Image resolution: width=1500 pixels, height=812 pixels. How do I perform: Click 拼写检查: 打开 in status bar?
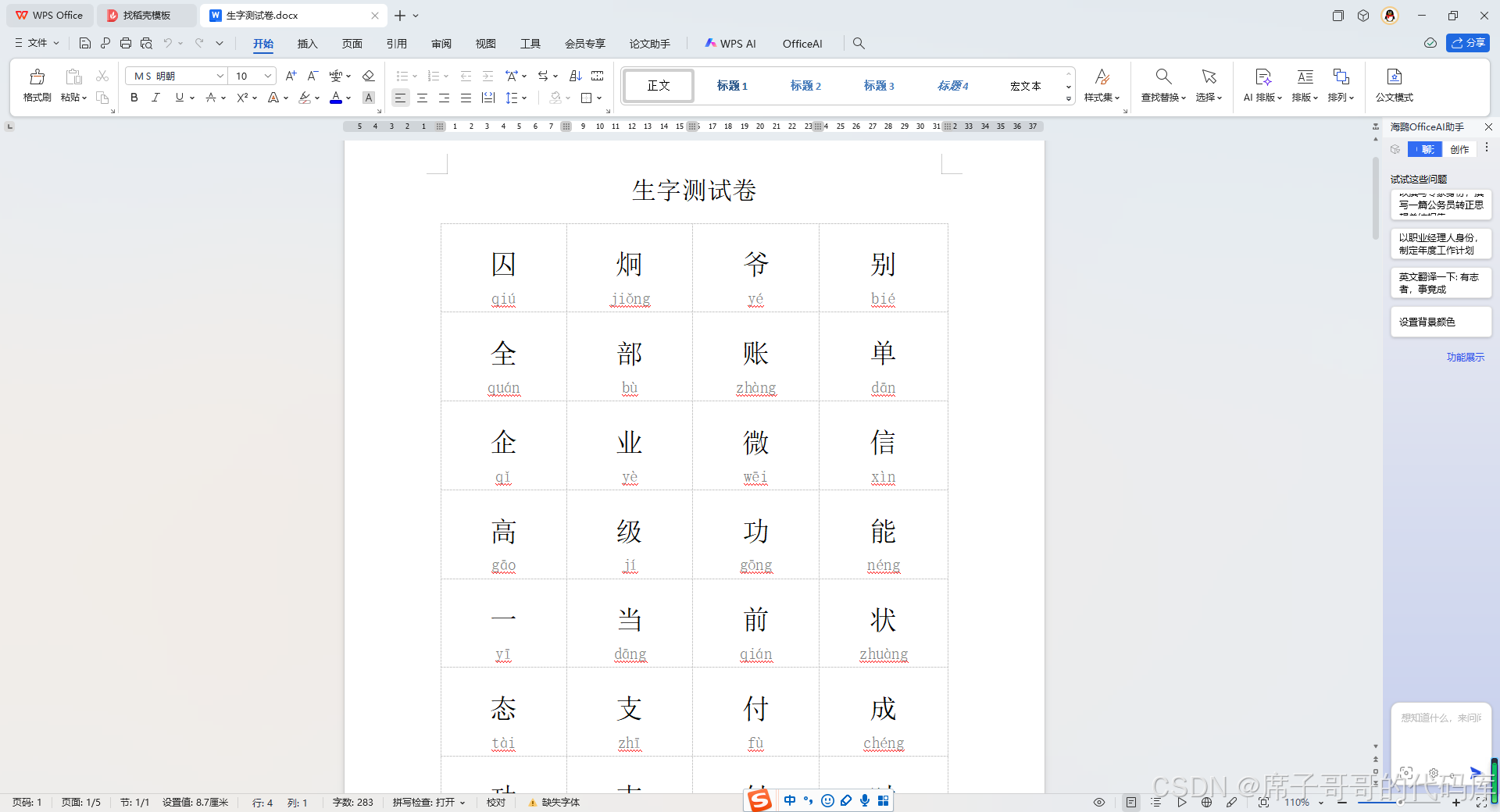(429, 803)
